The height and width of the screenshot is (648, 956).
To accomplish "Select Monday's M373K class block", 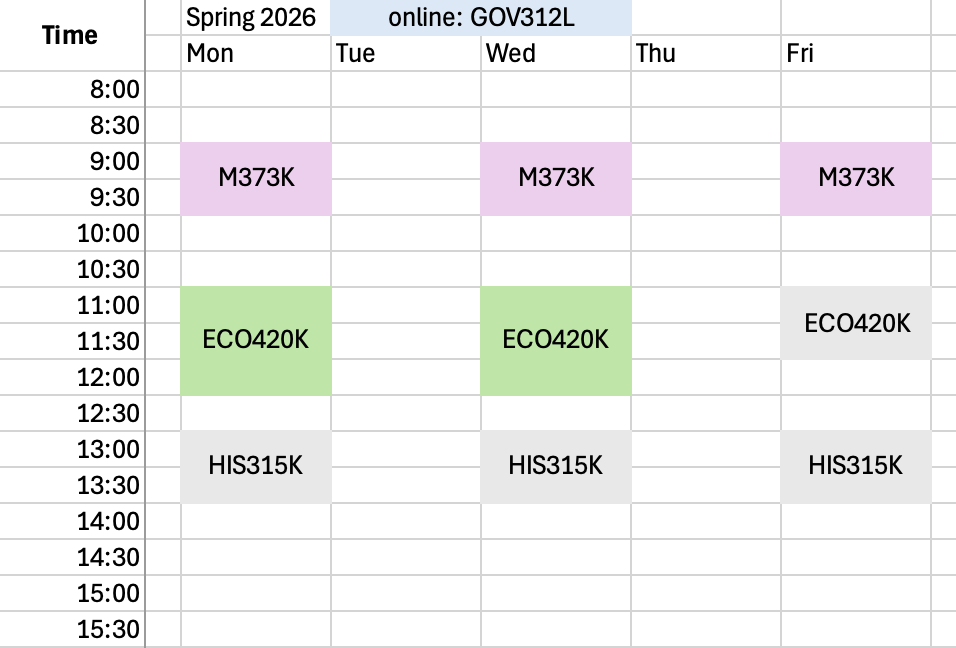I will pyautogui.click(x=256, y=178).
